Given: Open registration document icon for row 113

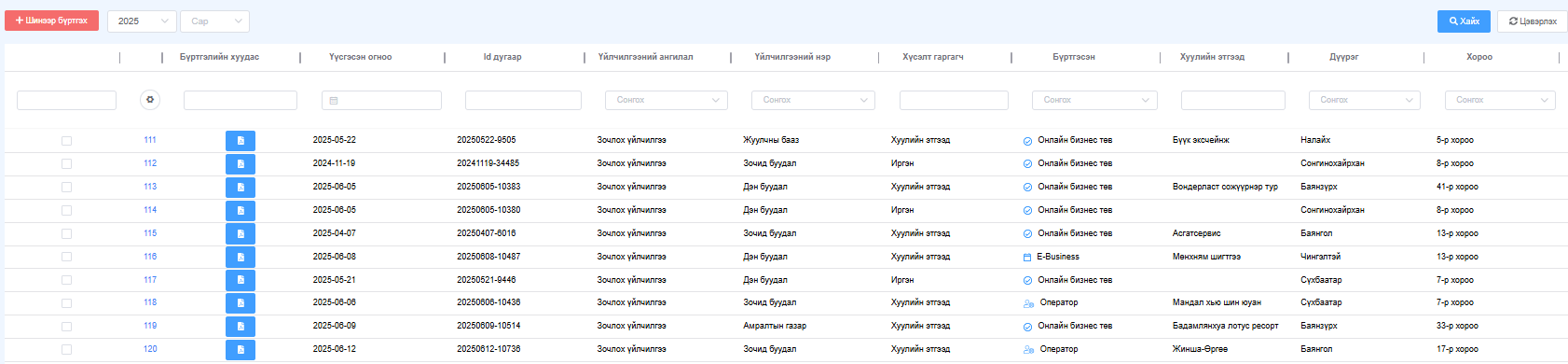Looking at the screenshot, I should 241,188.
